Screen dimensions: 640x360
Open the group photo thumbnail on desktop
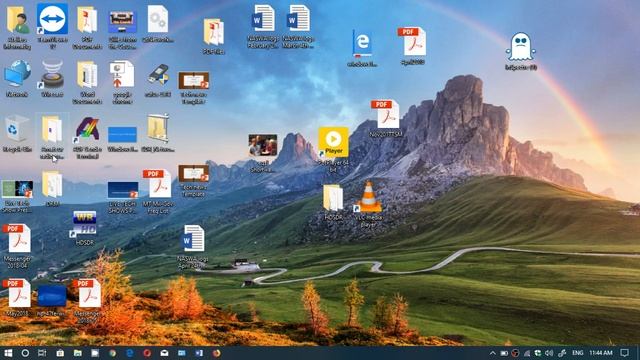[262, 145]
